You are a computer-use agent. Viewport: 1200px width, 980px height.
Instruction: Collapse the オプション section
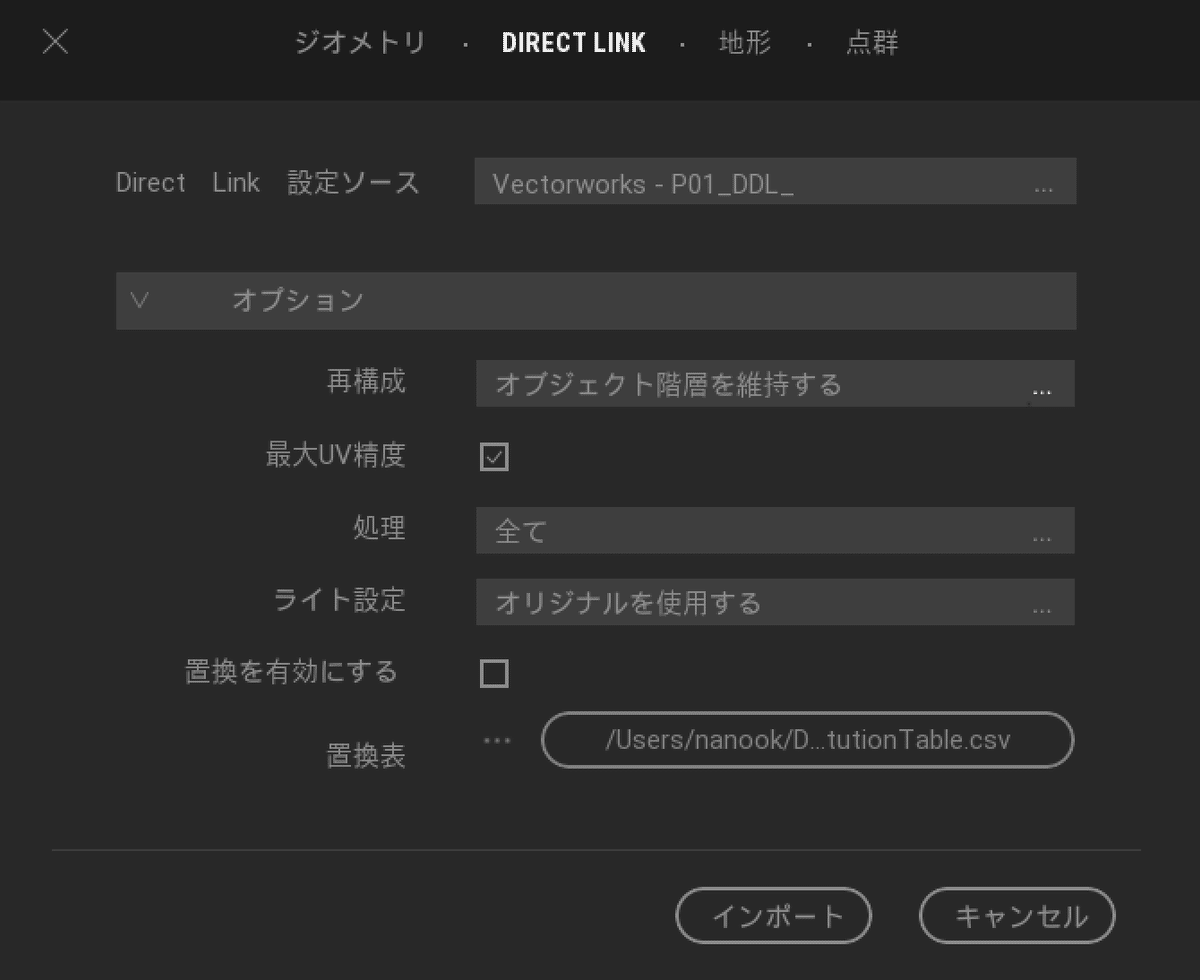pos(137,300)
